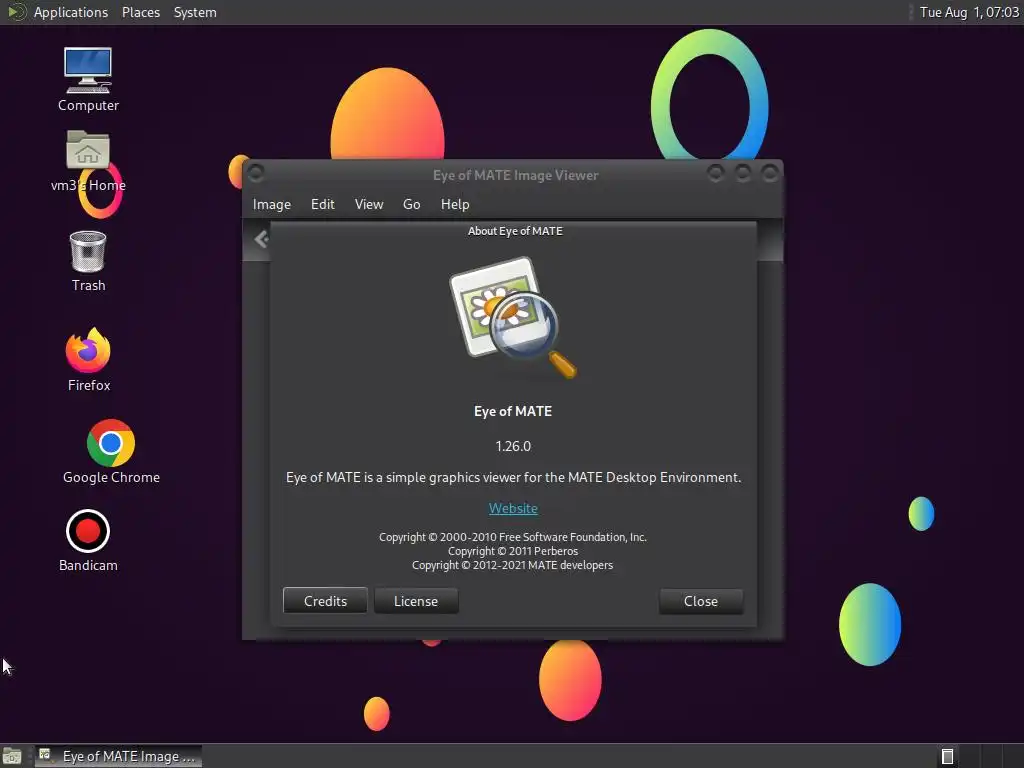Click the version number 1.26.0
This screenshot has height=768, width=1024.
point(513,446)
